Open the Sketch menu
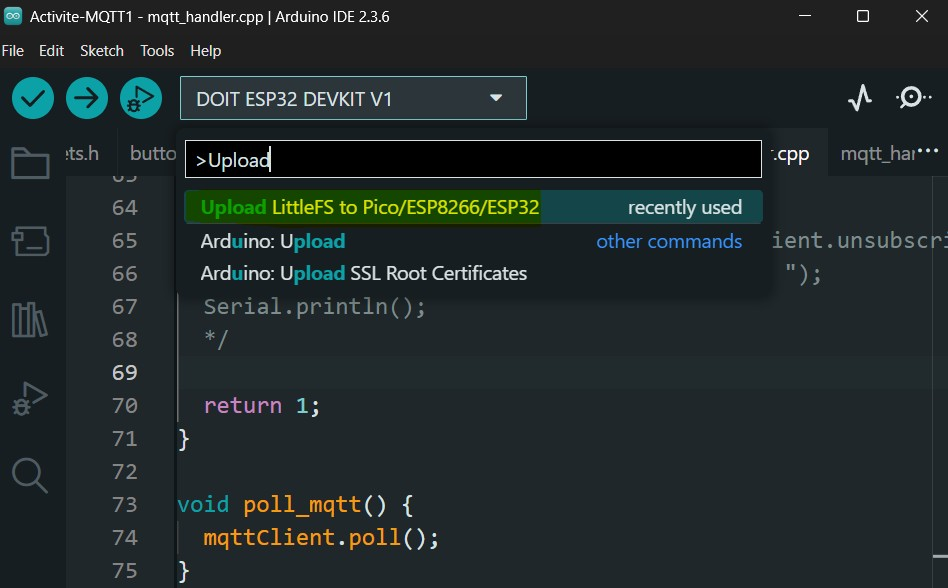Image resolution: width=948 pixels, height=588 pixels. point(102,51)
